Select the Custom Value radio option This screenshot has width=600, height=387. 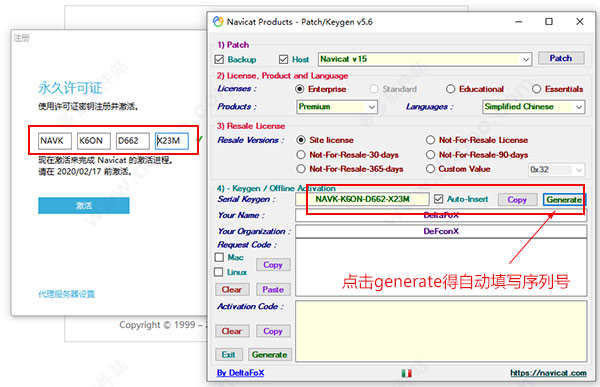[x=430, y=169]
